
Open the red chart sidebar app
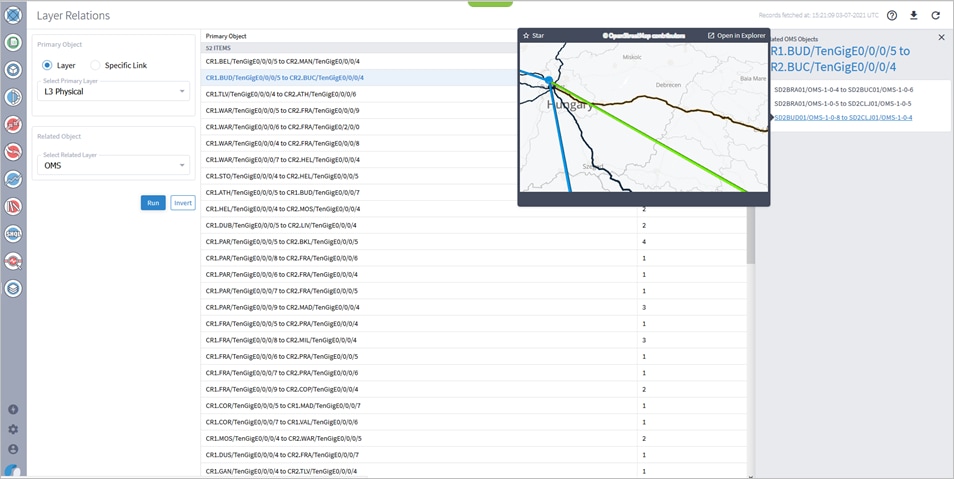click(x=13, y=125)
